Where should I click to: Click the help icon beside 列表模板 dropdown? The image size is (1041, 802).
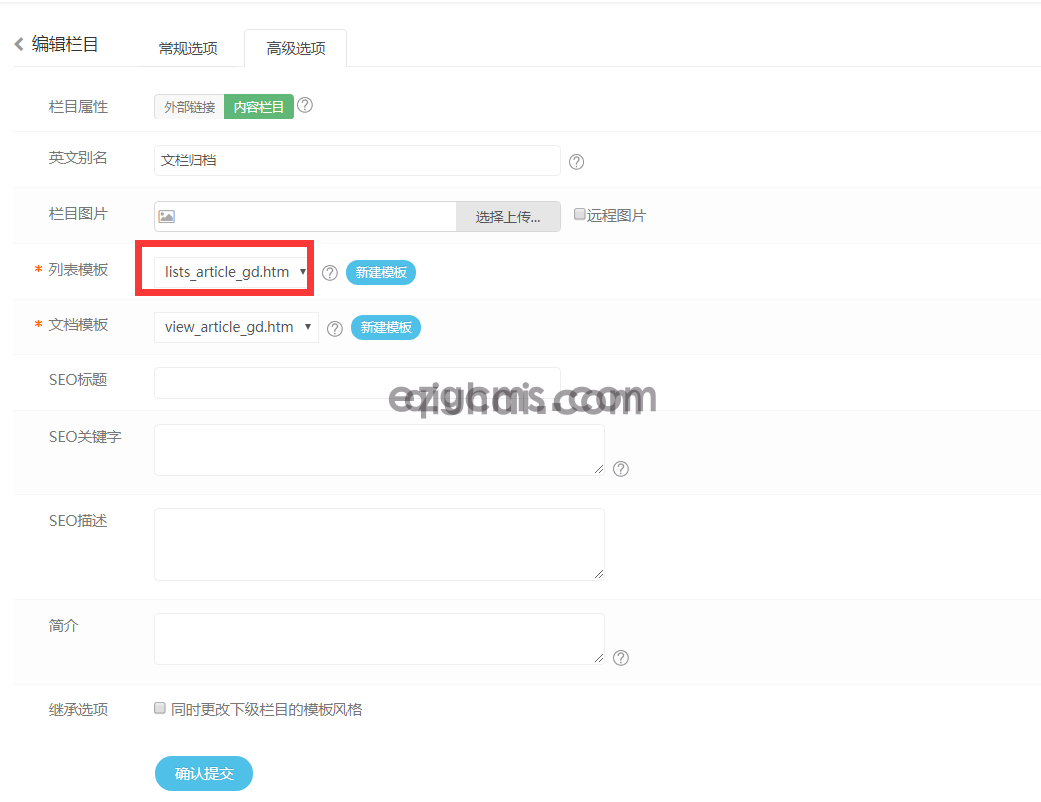[329, 272]
